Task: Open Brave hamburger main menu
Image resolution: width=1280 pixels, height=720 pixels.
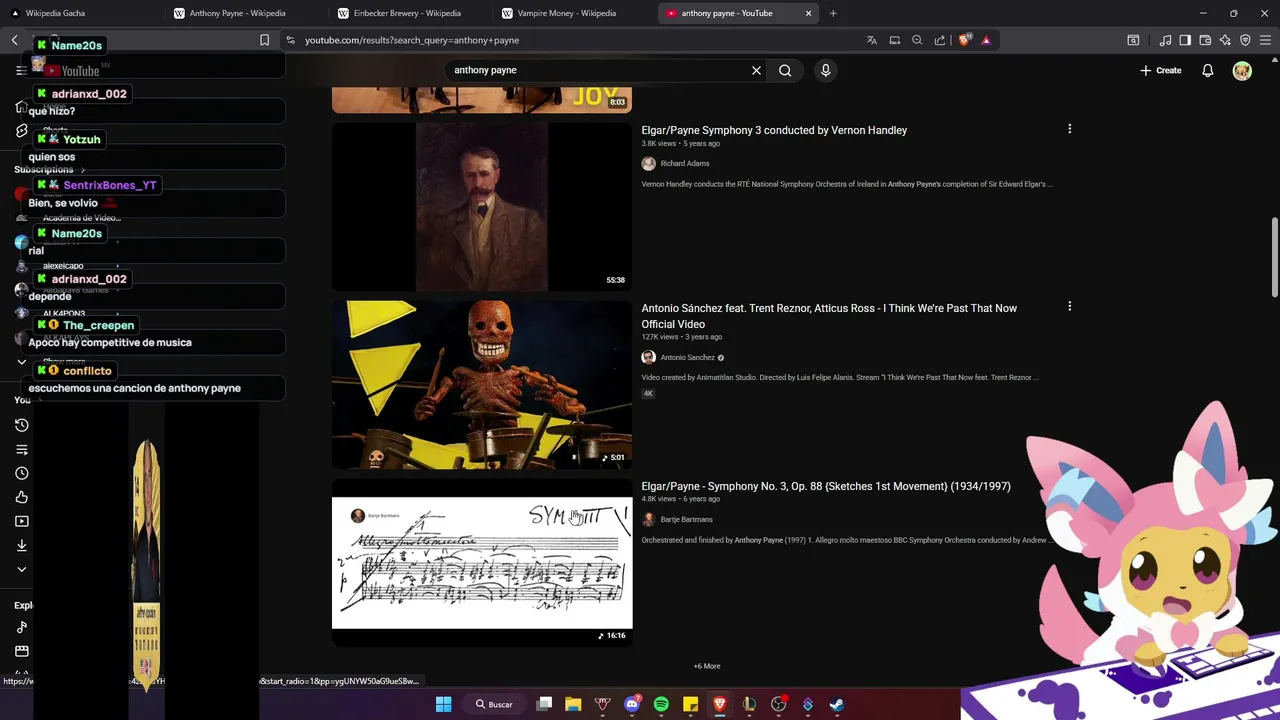Action: (1265, 40)
